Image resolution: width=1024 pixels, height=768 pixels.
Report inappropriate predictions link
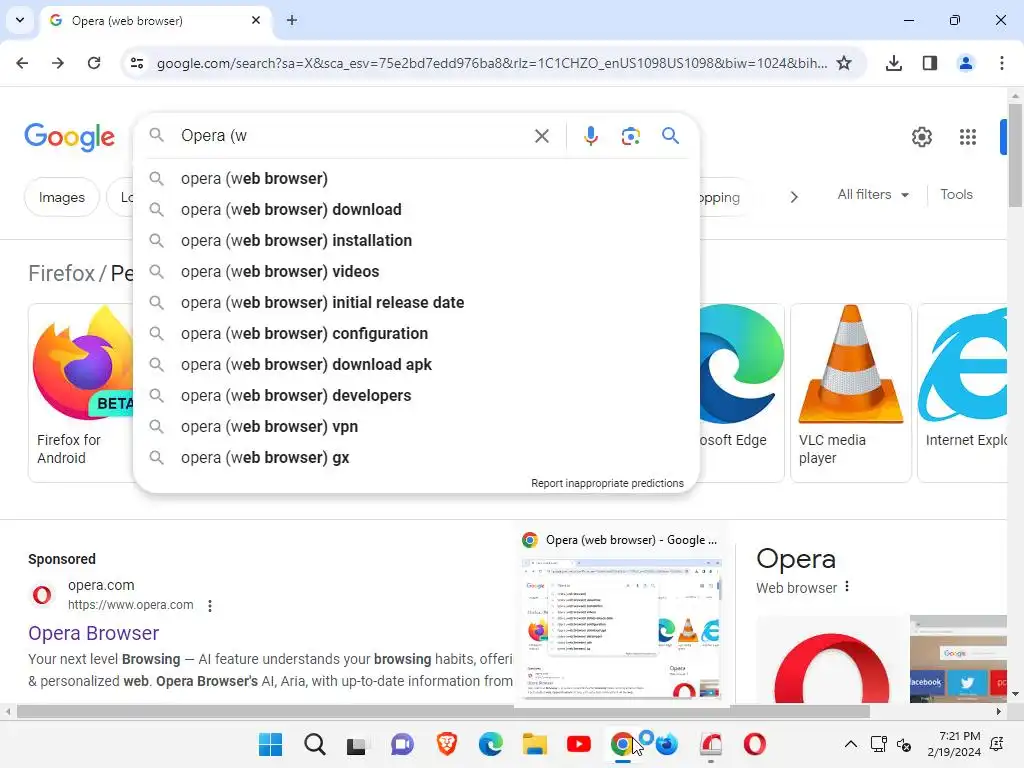[x=607, y=483]
